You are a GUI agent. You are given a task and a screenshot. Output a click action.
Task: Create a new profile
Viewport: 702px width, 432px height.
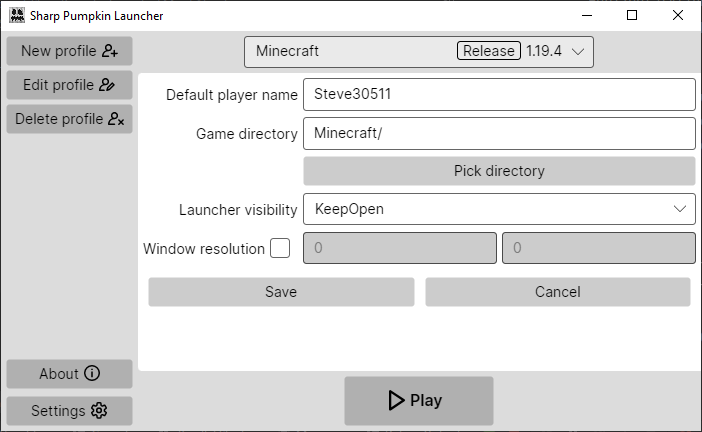click(69, 51)
